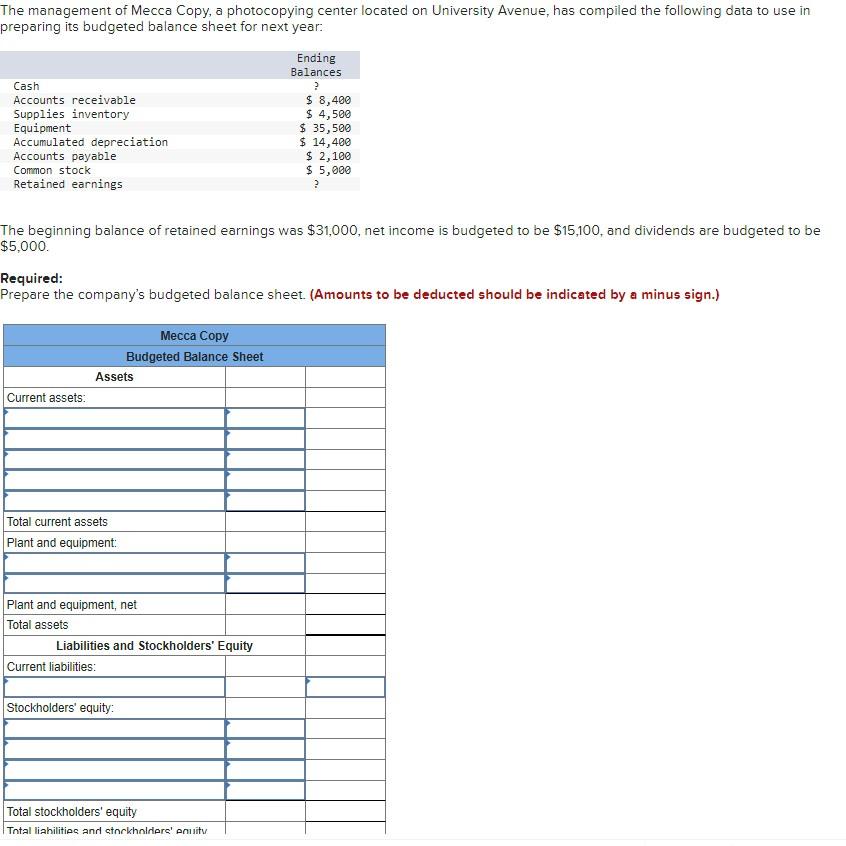
Task: Click 'Accounts receivable' in data table
Action: point(74,100)
